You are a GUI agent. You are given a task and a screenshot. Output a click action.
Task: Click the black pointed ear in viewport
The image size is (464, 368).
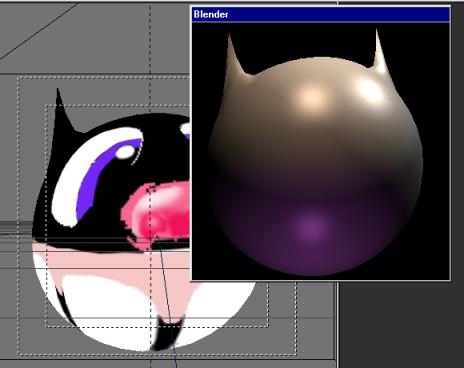click(x=63, y=112)
